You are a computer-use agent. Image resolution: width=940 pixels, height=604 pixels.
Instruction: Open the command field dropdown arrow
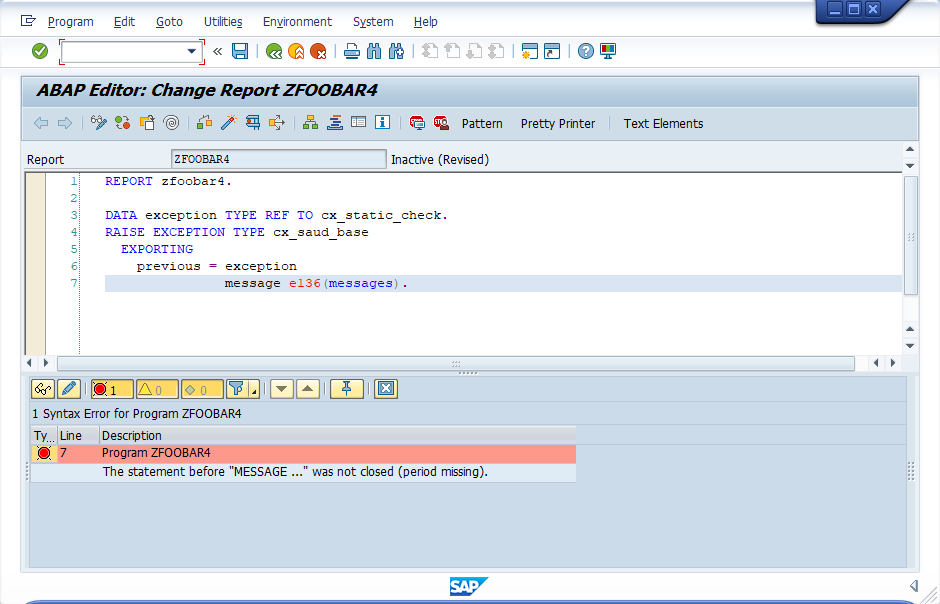pyautogui.click(x=192, y=52)
